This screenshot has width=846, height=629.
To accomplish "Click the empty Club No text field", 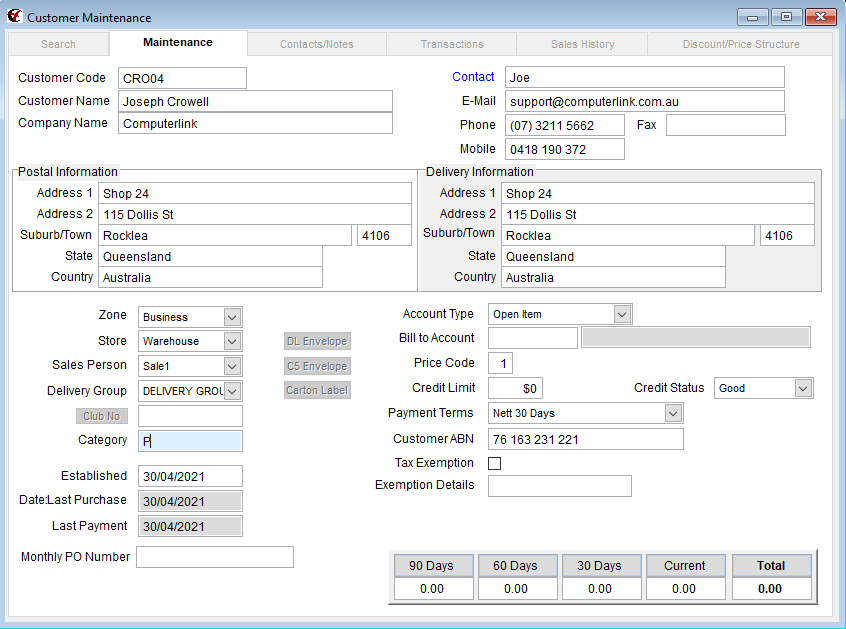I will pos(190,416).
